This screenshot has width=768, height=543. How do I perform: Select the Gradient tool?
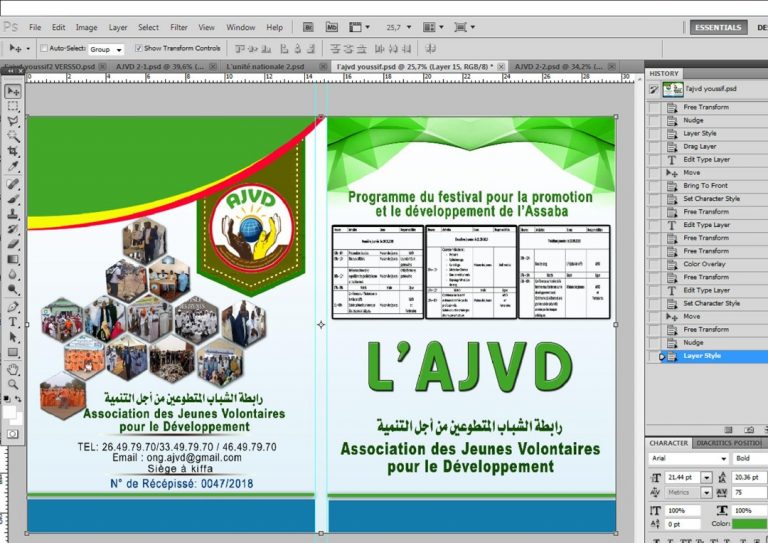(x=13, y=259)
